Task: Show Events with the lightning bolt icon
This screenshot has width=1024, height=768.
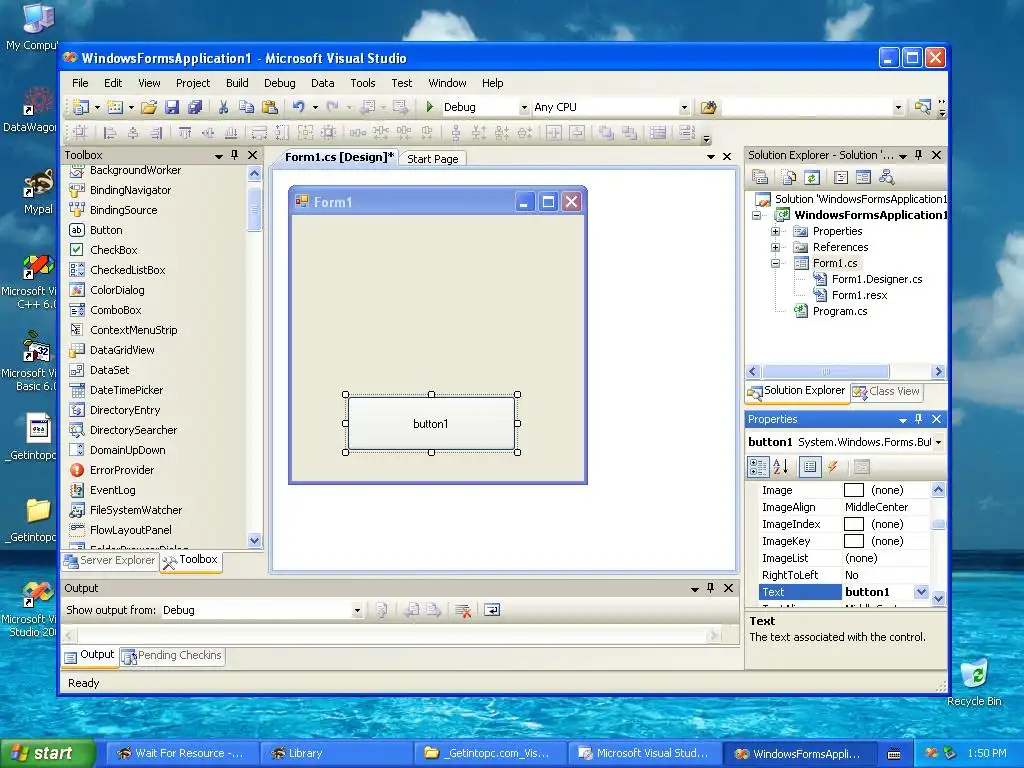Action: click(833, 467)
